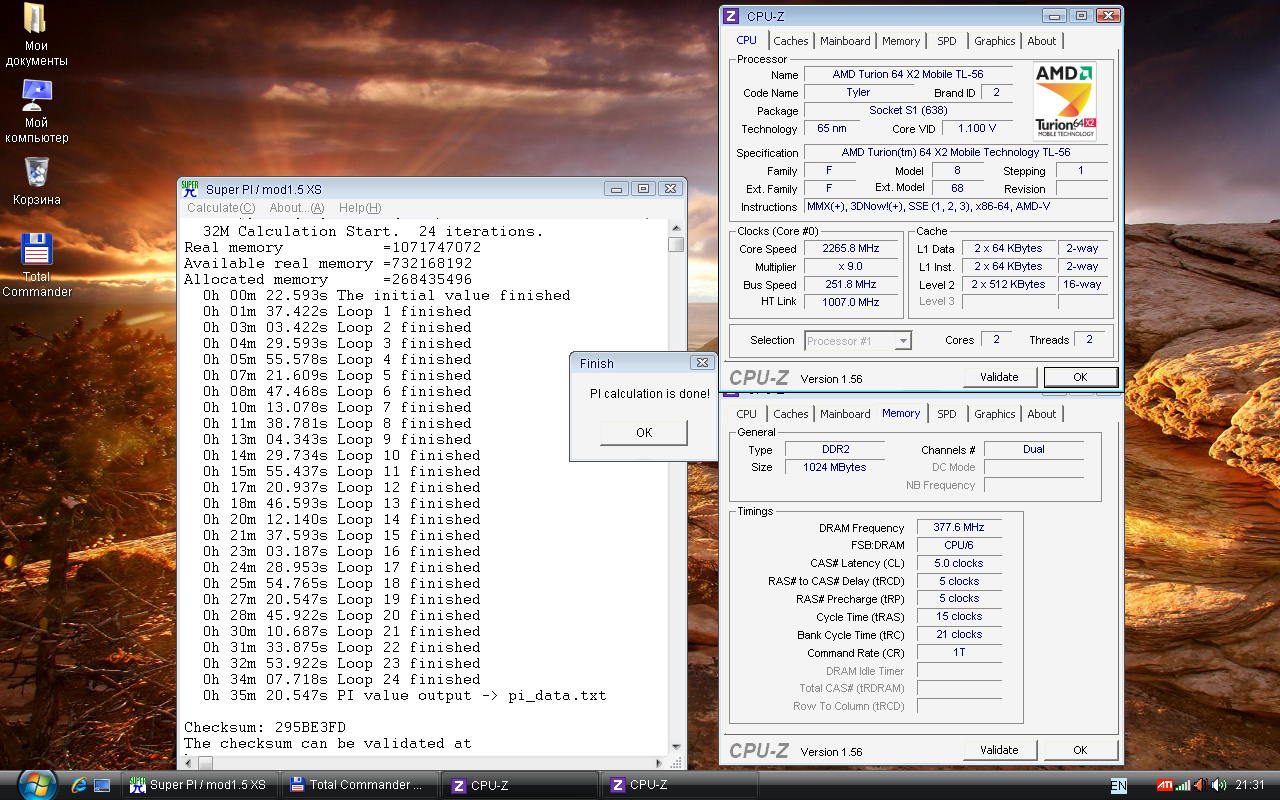Click the memory Type field DDR2

click(834, 449)
